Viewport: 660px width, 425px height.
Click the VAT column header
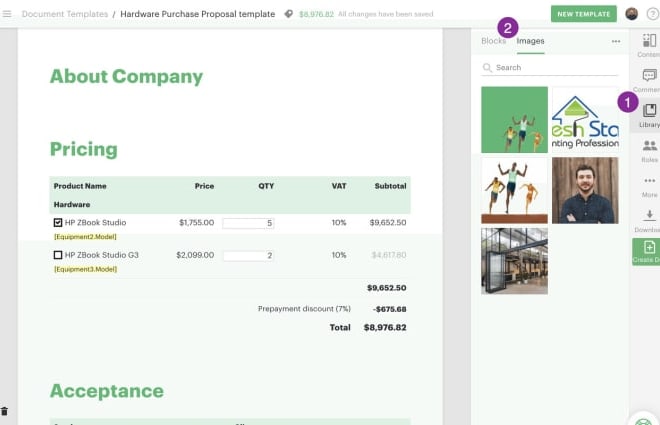339,186
